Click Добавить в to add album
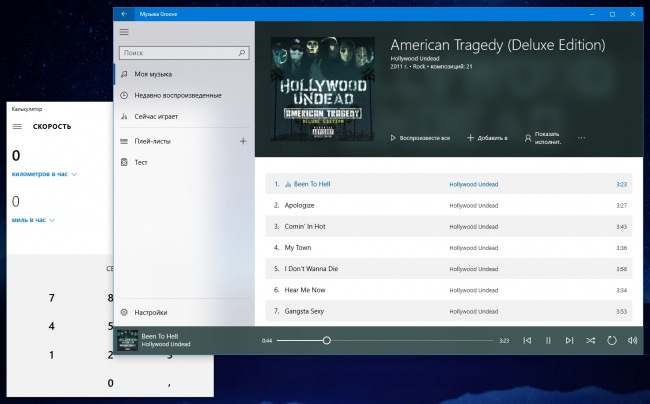 pos(487,138)
